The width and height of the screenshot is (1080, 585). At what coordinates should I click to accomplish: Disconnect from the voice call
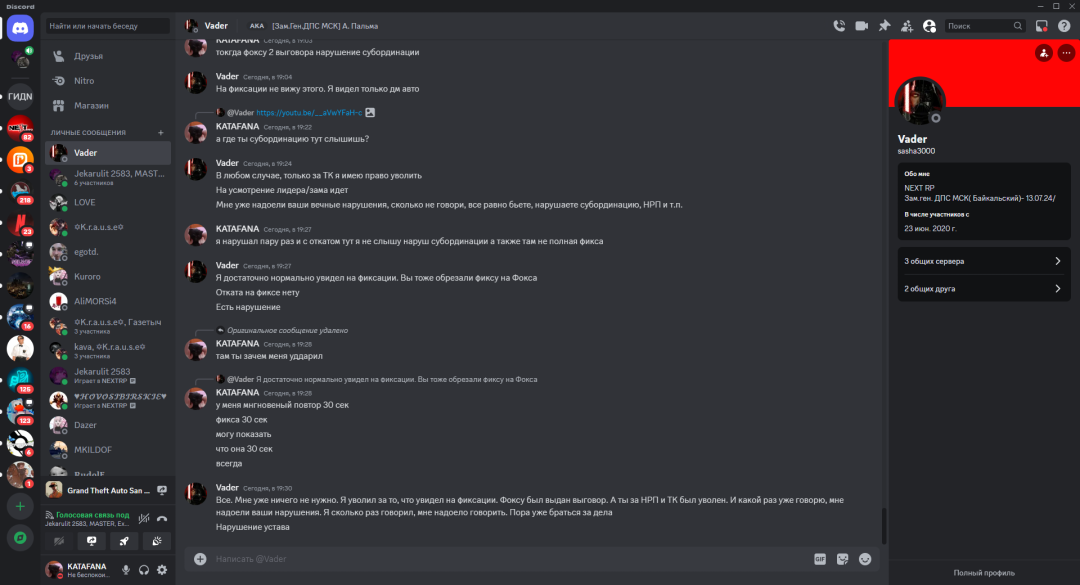[x=162, y=518]
